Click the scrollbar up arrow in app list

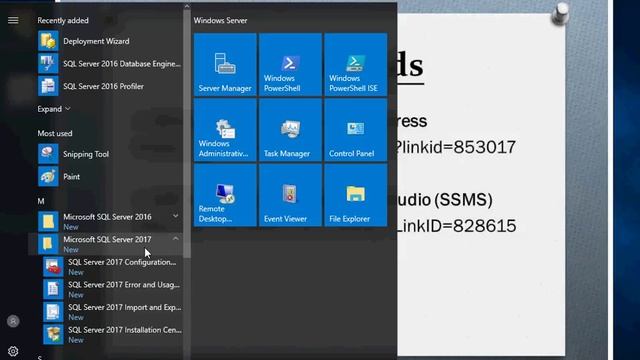(x=187, y=6)
